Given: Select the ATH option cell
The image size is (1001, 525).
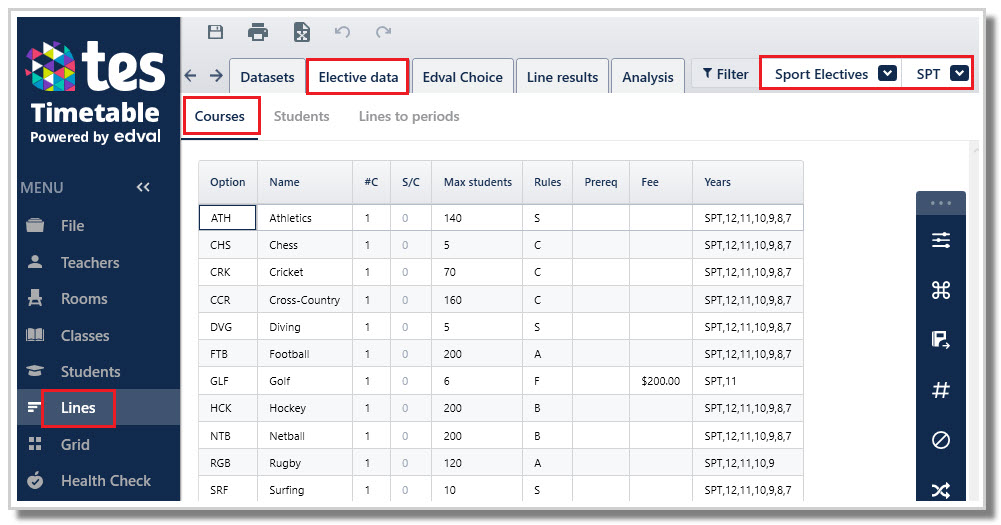Looking at the screenshot, I should 227,218.
